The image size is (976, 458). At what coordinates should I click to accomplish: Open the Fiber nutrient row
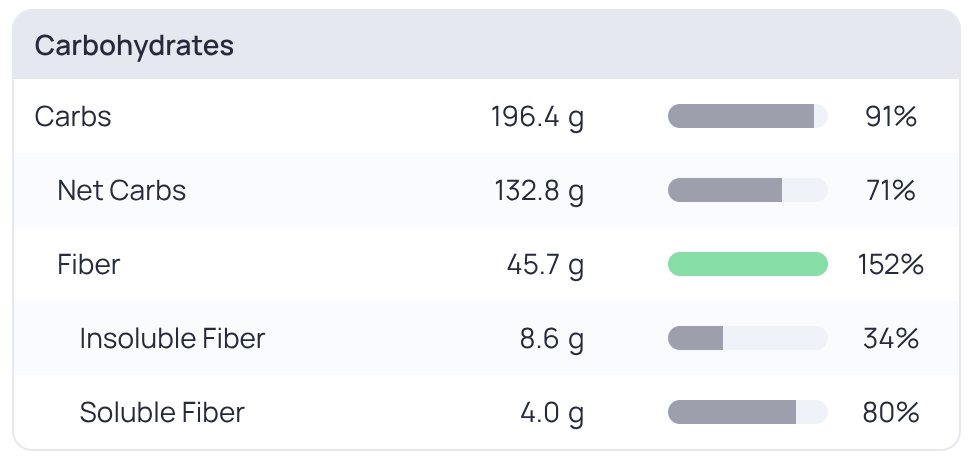[486, 264]
